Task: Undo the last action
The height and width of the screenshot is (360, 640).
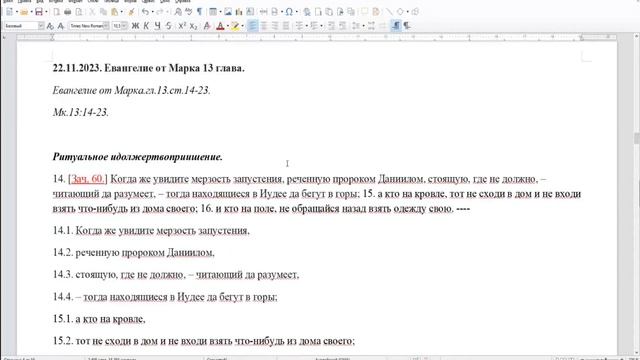Action: pos(145,12)
